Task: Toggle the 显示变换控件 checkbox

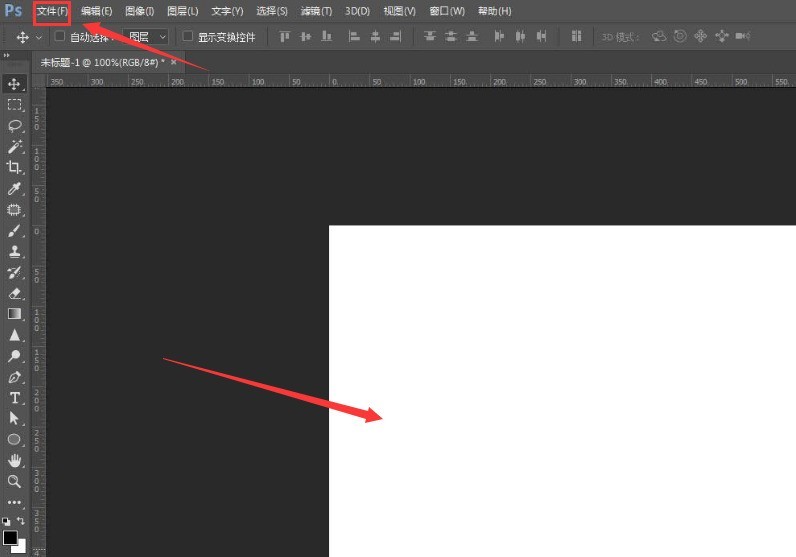Action: (188, 36)
